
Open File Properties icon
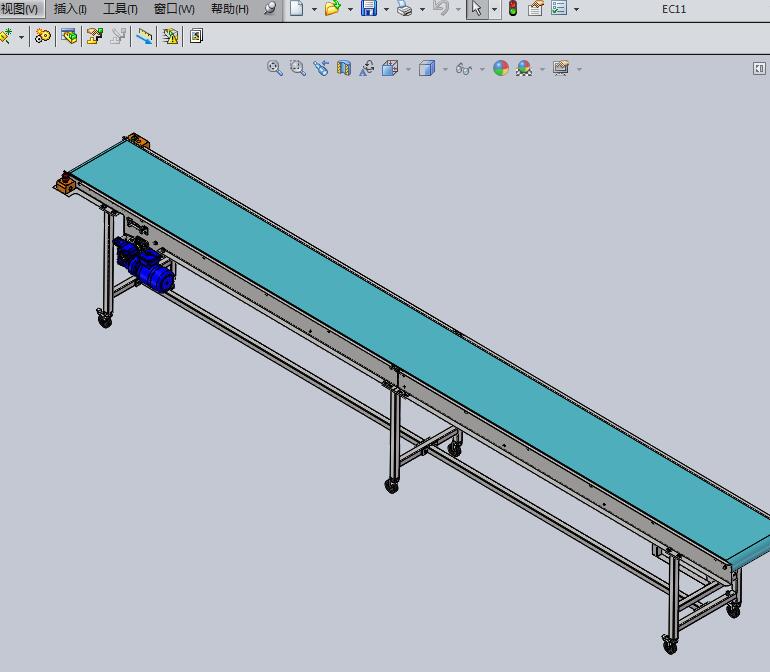click(x=536, y=8)
